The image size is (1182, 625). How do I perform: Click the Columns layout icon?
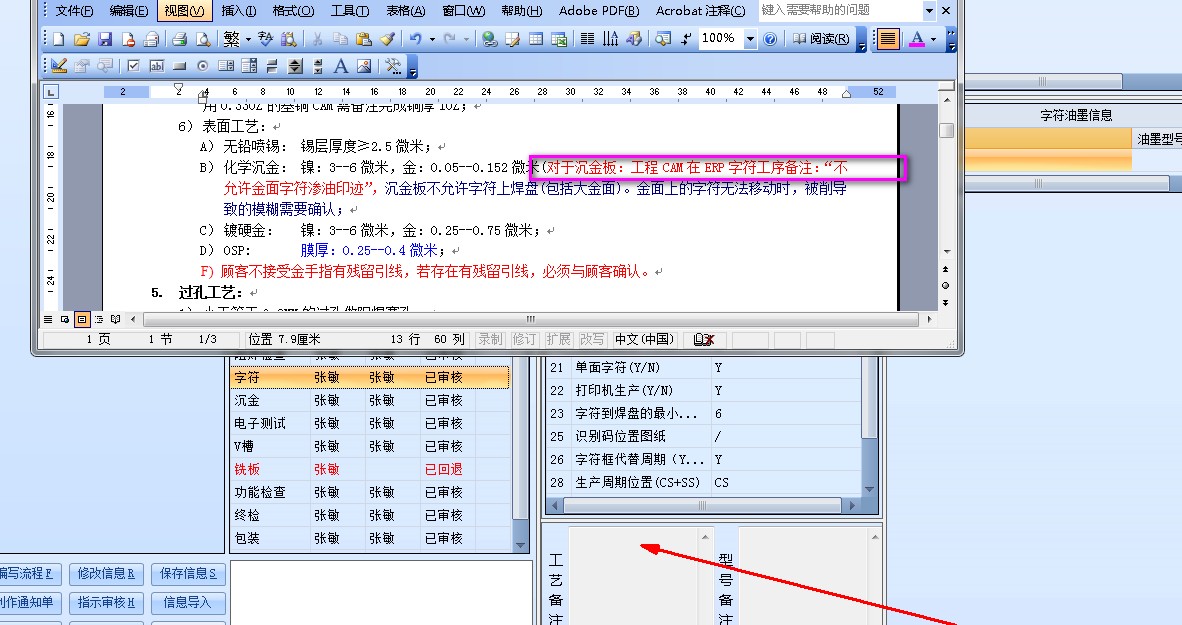click(588, 38)
